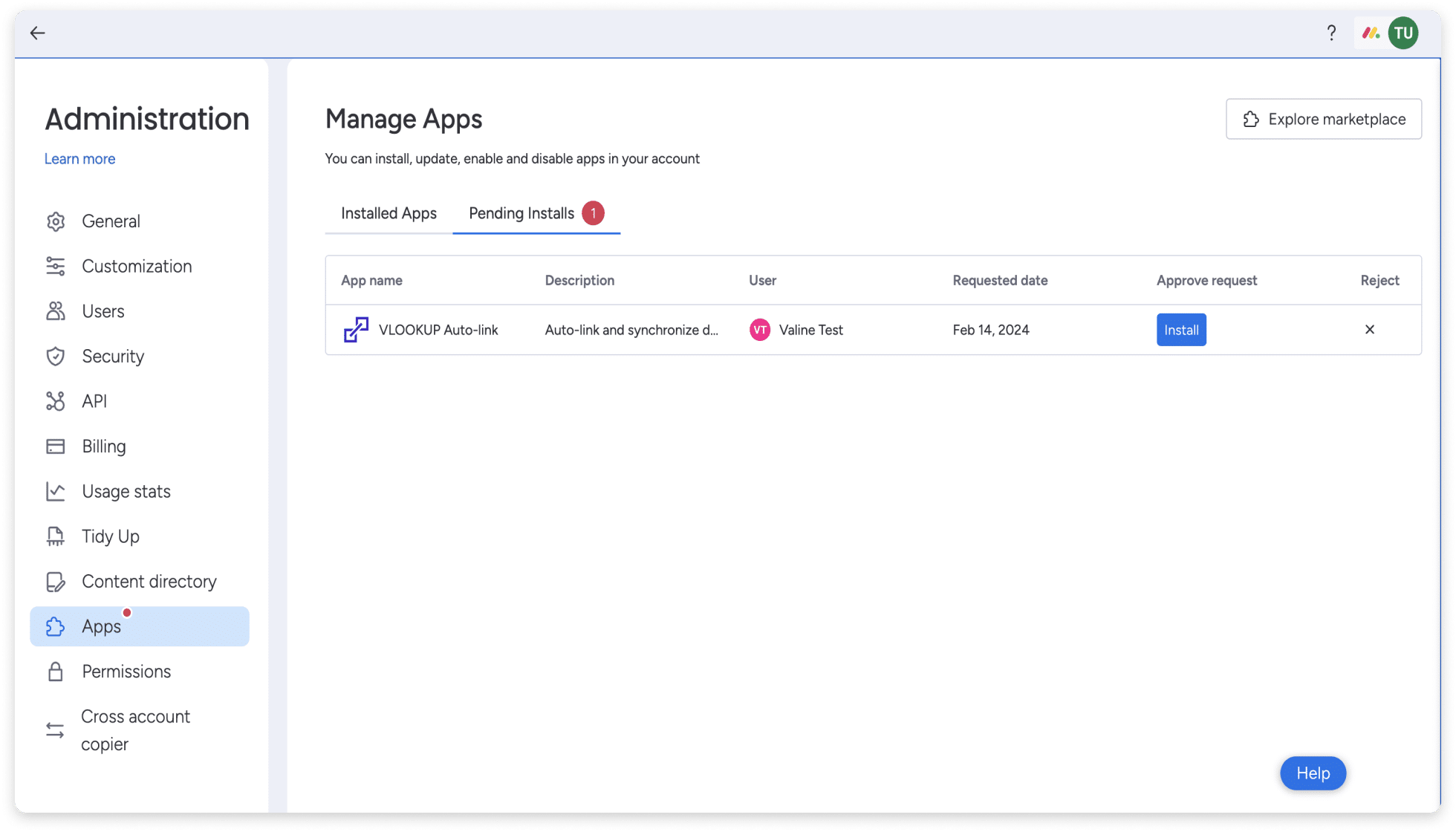
Task: Click the monday.com logo icon
Action: (1371, 33)
